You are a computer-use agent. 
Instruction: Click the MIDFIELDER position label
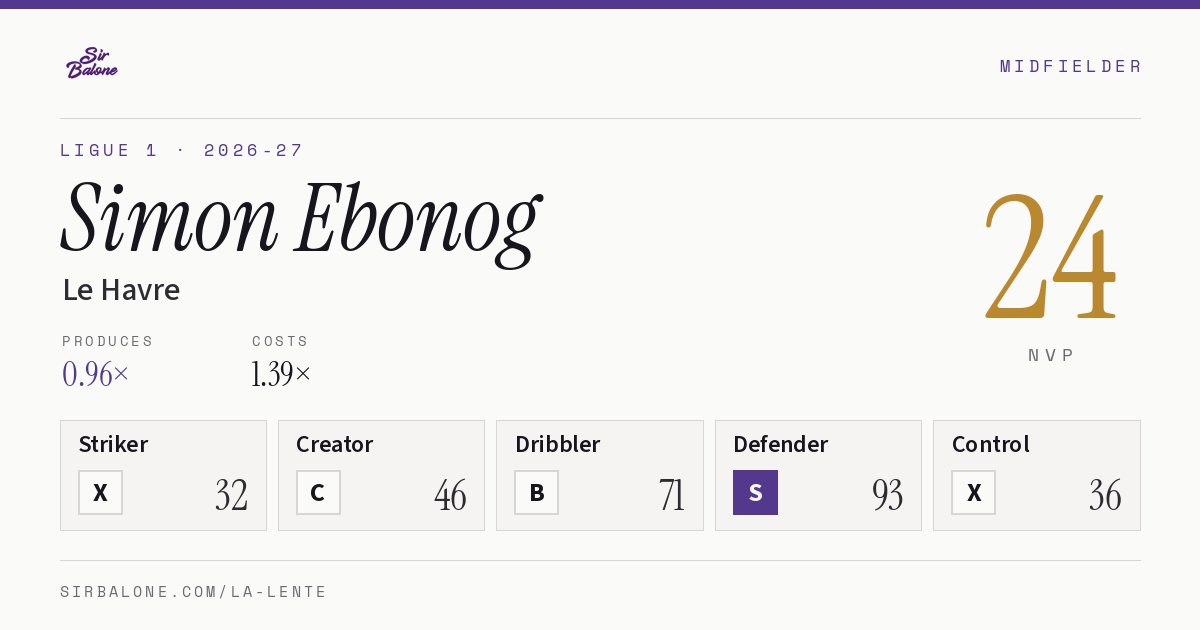1070,66
